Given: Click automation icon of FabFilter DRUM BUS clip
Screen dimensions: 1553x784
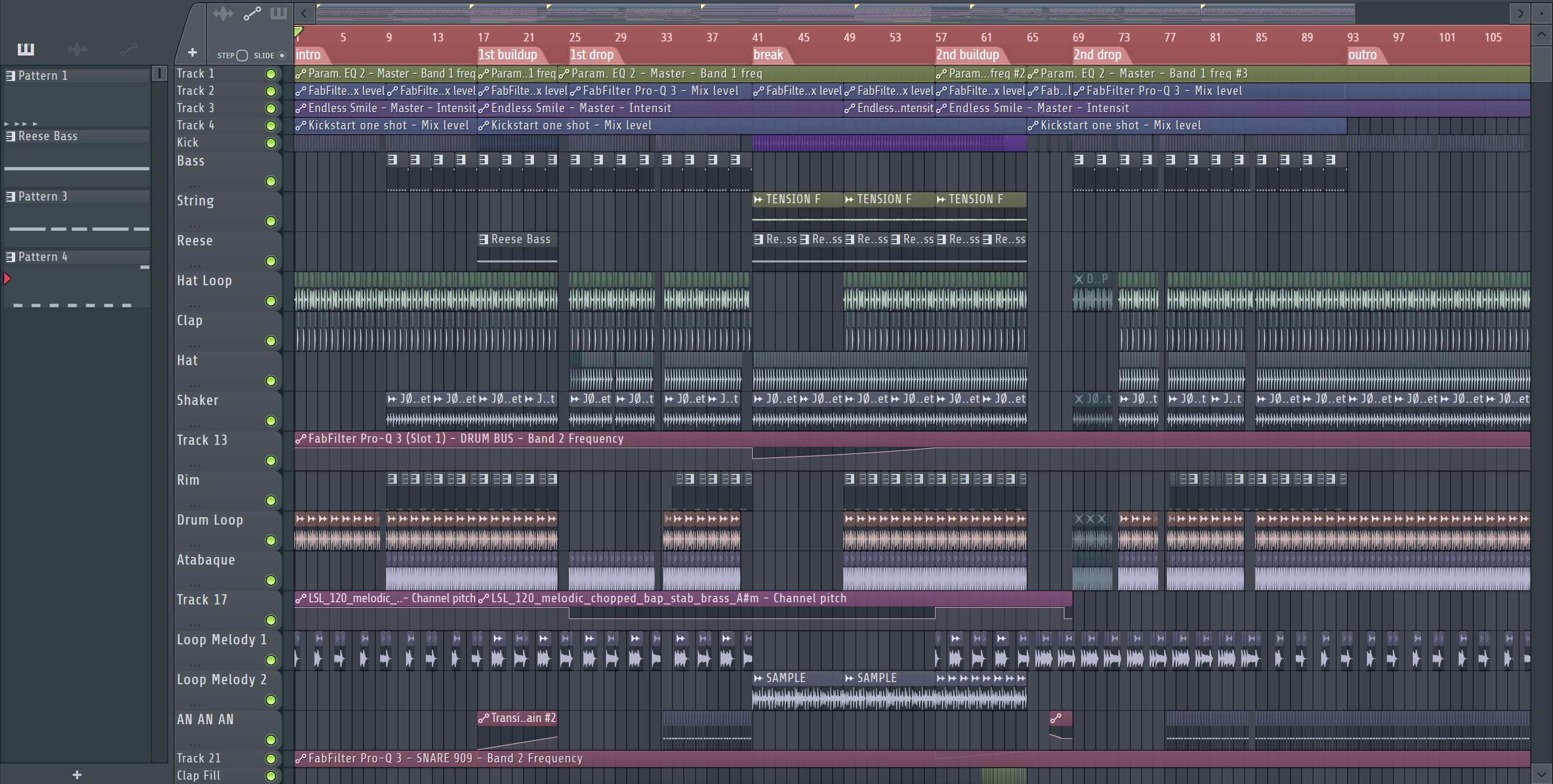Looking at the screenshot, I should (300, 439).
